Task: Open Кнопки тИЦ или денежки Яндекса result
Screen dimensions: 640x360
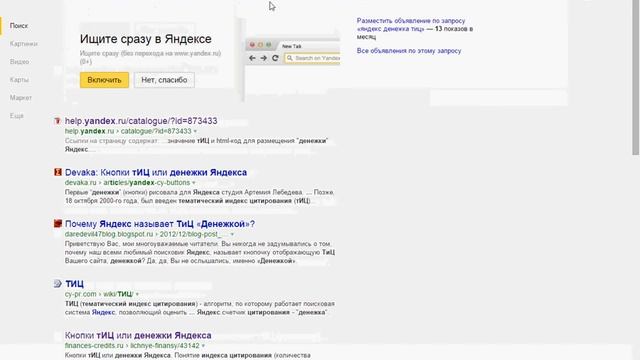Action: point(138,335)
